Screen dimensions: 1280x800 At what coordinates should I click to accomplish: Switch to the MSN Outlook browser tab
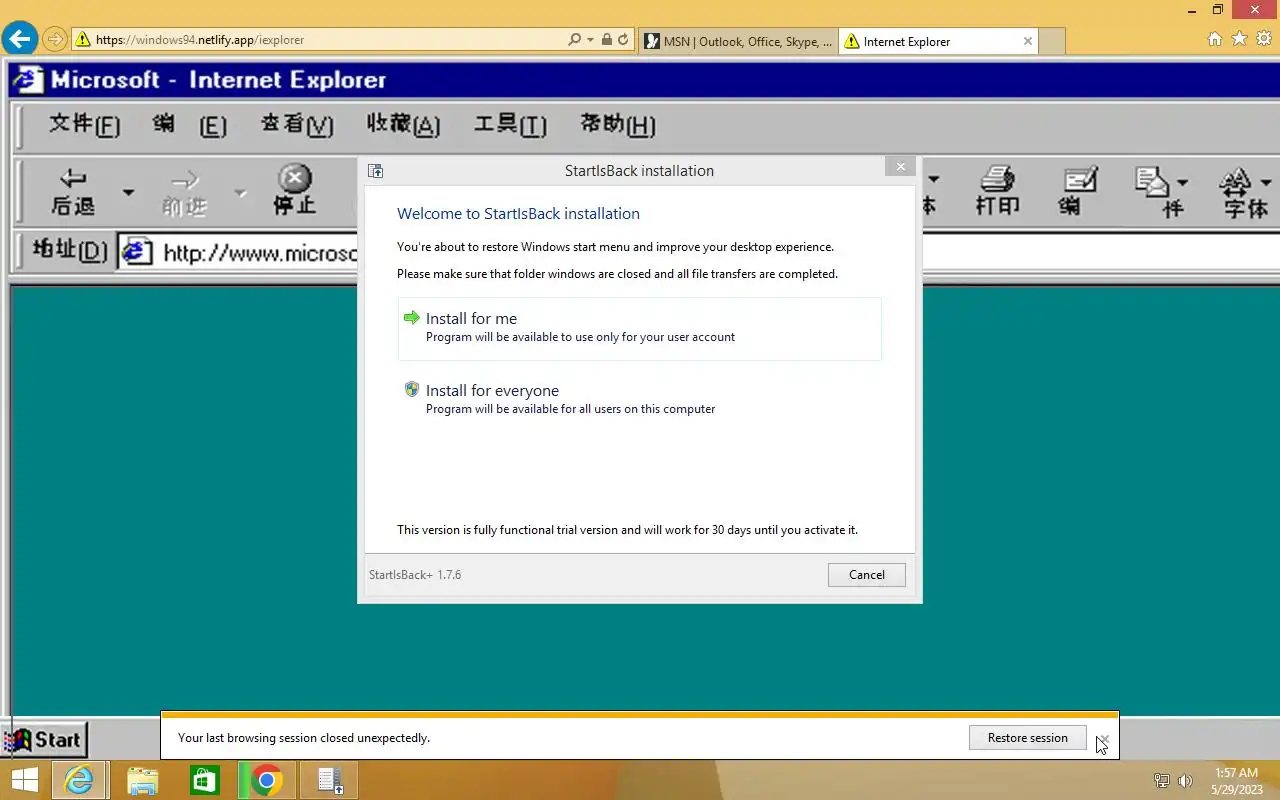pyautogui.click(x=738, y=41)
